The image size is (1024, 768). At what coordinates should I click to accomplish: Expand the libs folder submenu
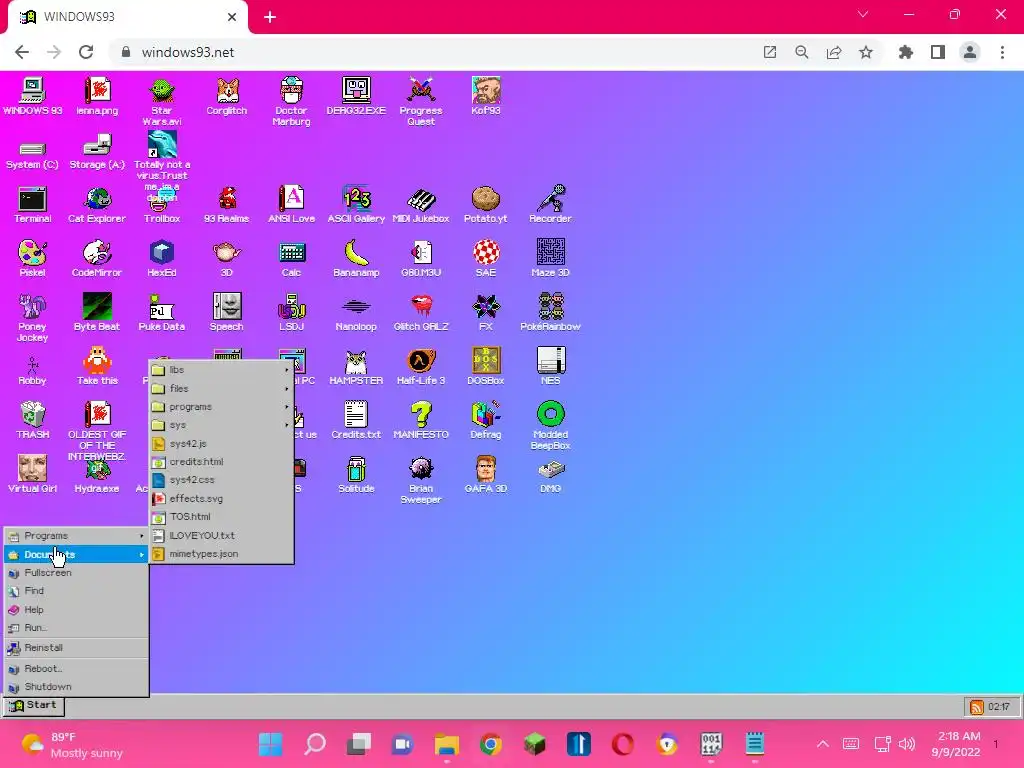point(221,370)
